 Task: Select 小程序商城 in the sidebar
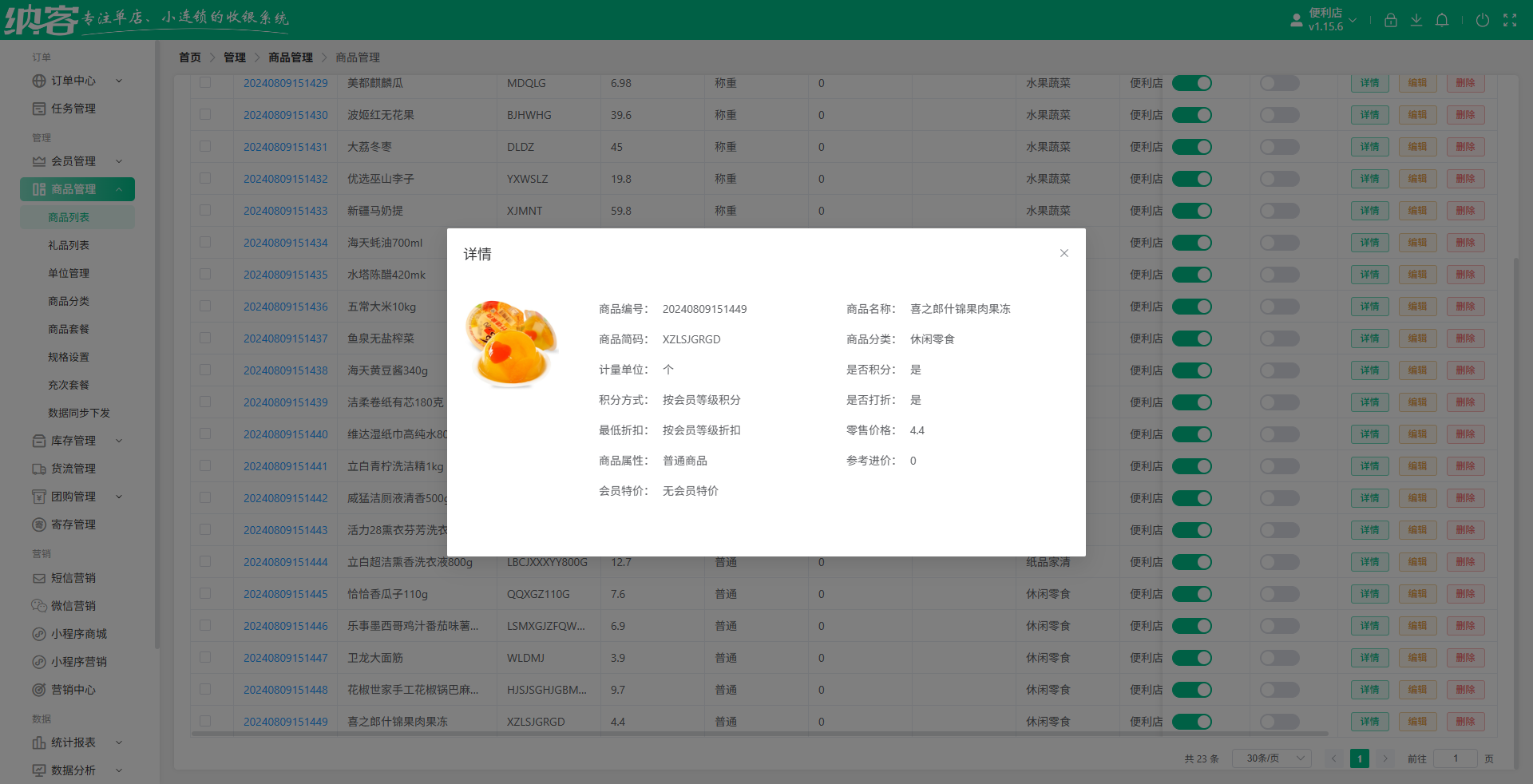pyautogui.click(x=77, y=633)
